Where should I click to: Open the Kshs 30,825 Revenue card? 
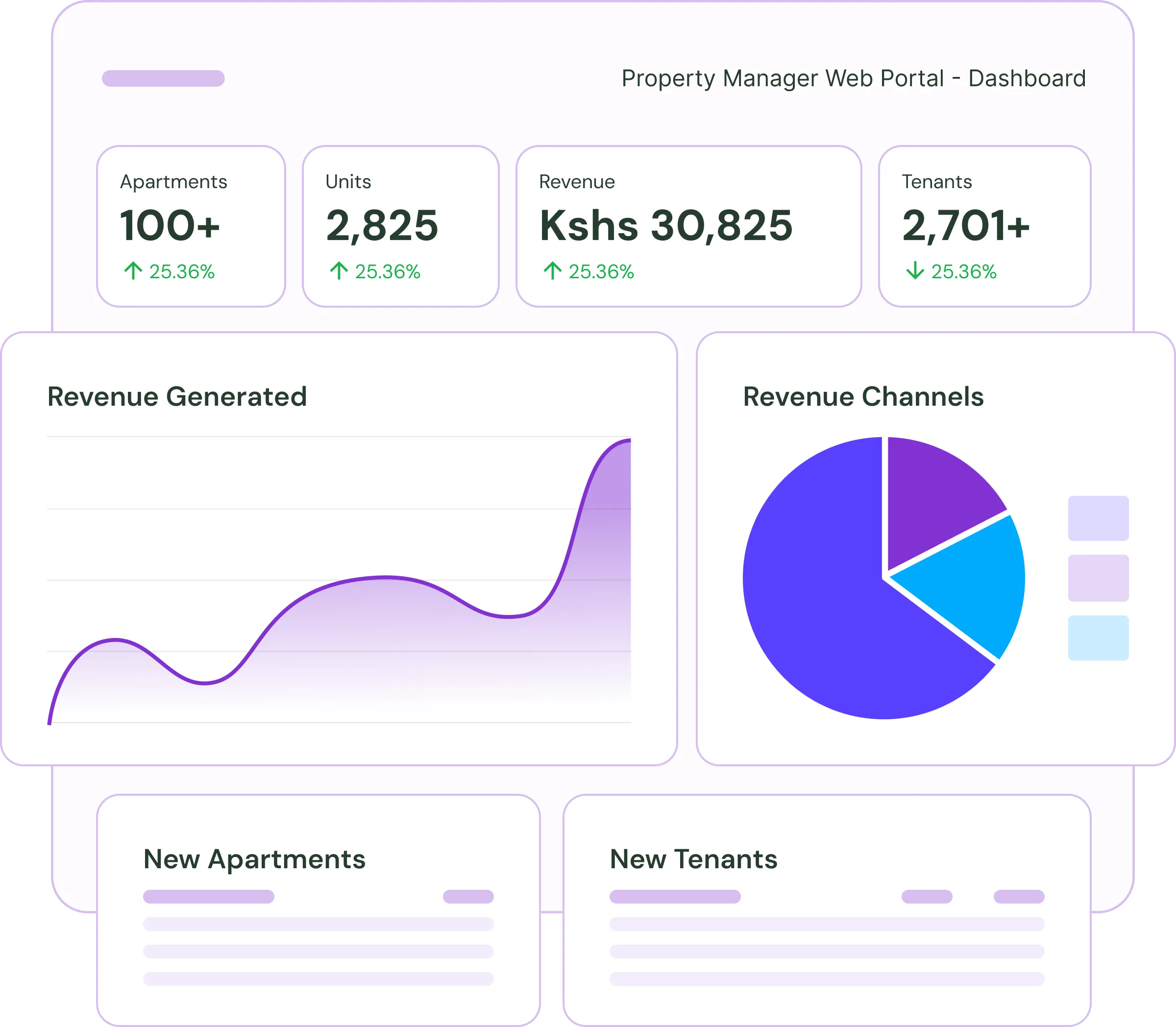(688, 226)
